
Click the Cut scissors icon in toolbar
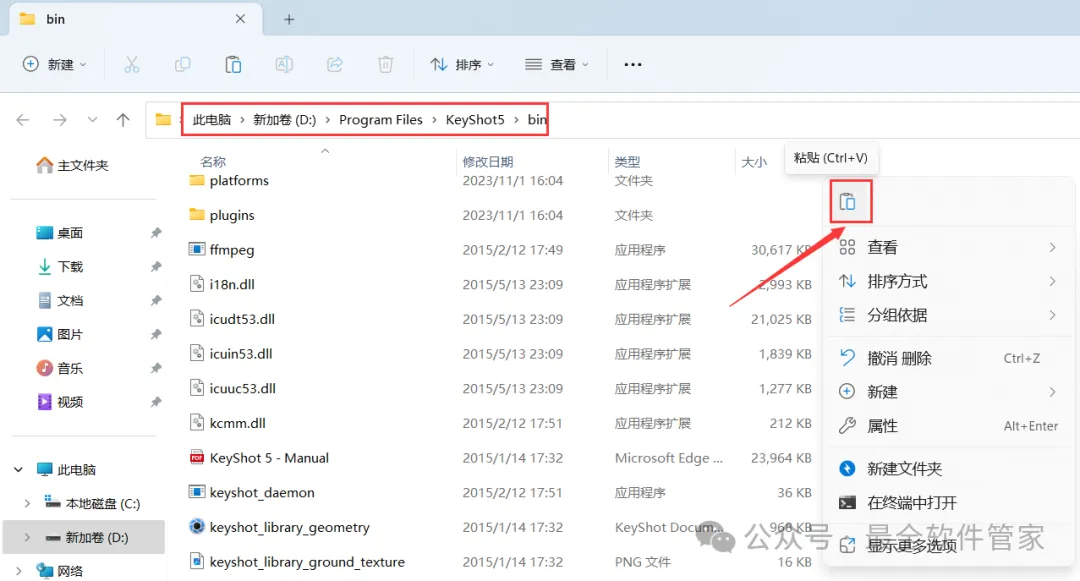pyautogui.click(x=132, y=65)
